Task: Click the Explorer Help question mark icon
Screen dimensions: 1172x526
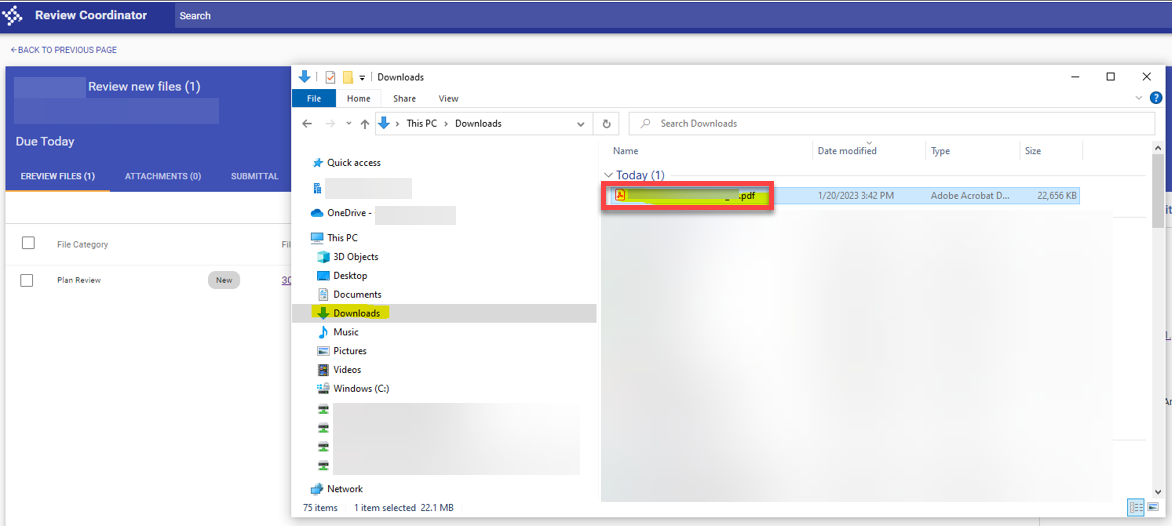Action: point(1156,98)
